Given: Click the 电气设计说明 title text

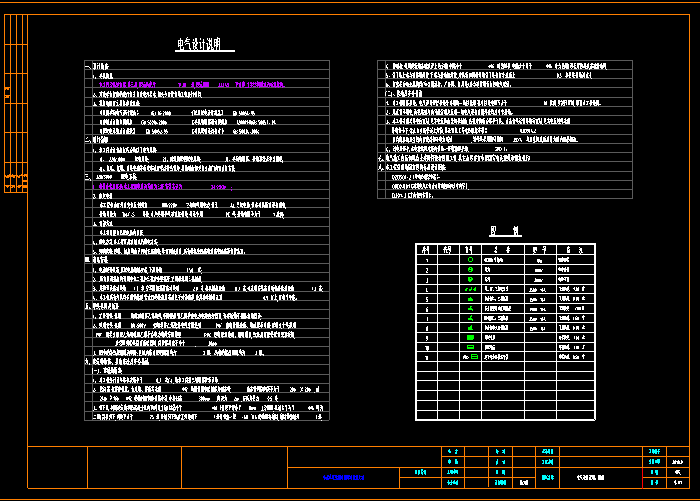Looking at the screenshot, I should point(205,45).
